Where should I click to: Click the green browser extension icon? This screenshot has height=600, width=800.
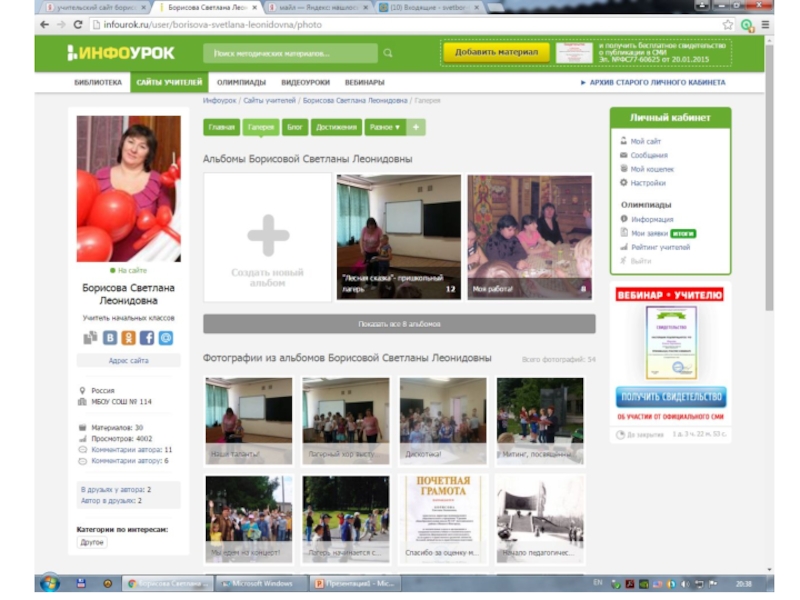[747, 25]
